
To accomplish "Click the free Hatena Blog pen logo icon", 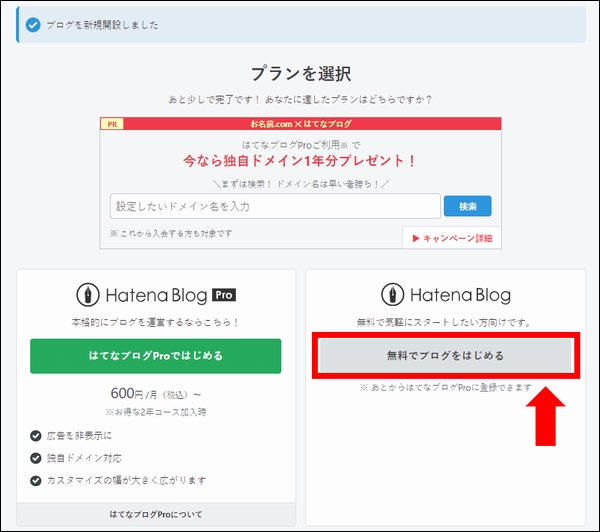I will (393, 295).
